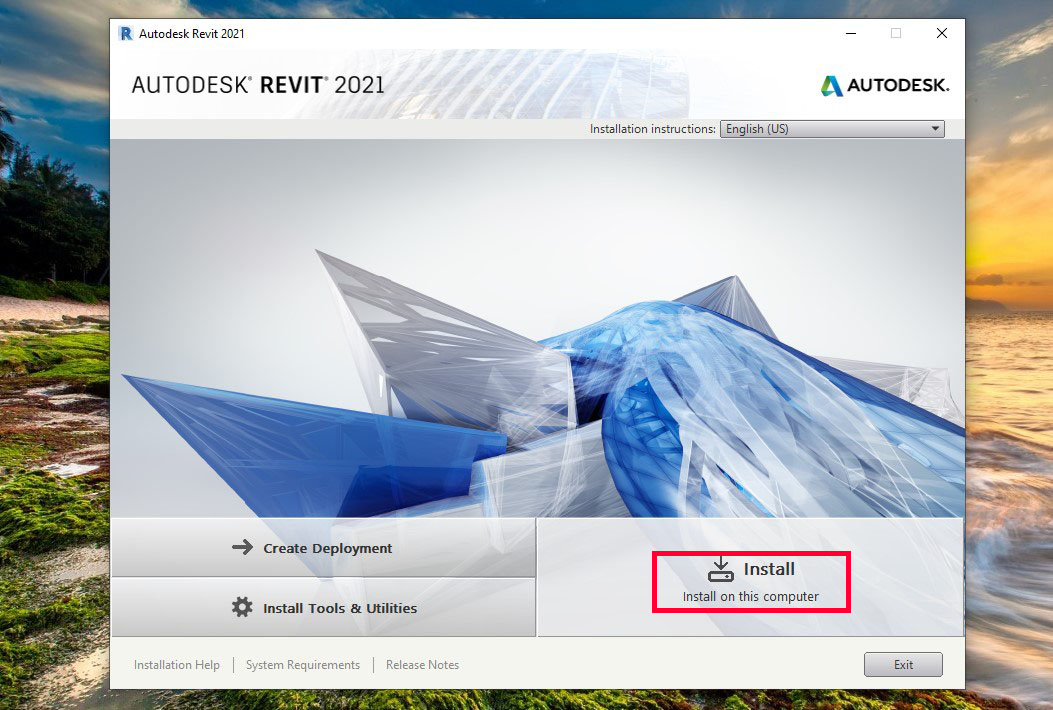This screenshot has width=1053, height=710.
Task: Click the AUTODESK REVIT 2021 banner text
Action: pyautogui.click(x=257, y=86)
